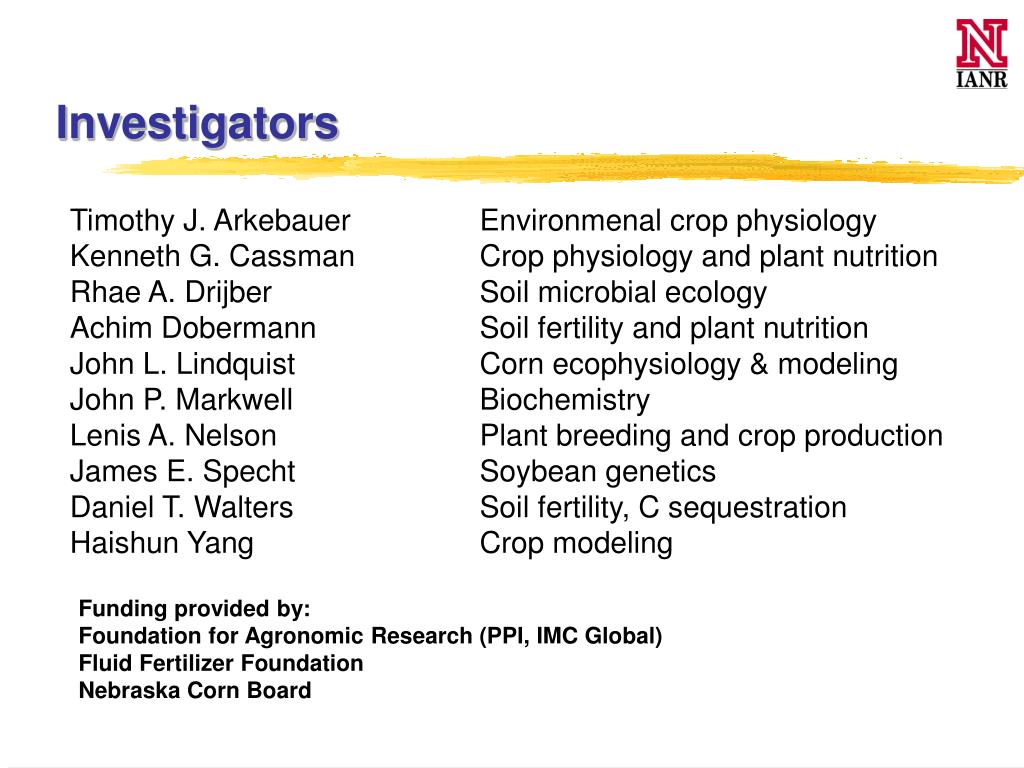The image size is (1024, 768).
Task: Click Corn ecophysiology & modeling text
Action: click(x=689, y=365)
